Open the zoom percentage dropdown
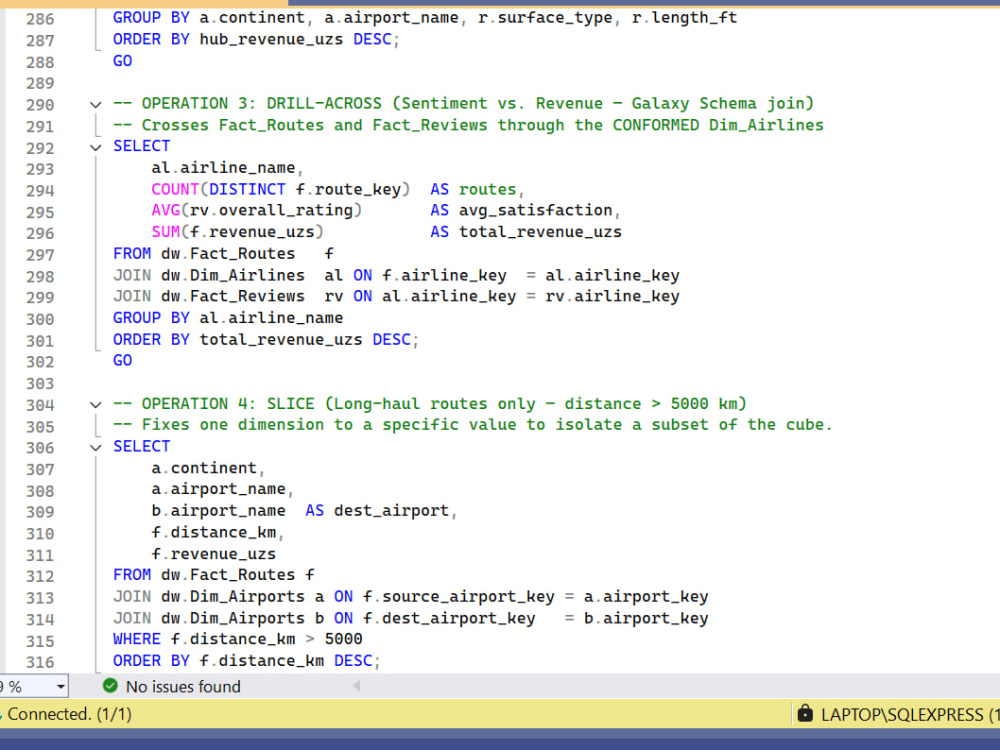Screen dimensions: 1000x750 [x=61, y=687]
